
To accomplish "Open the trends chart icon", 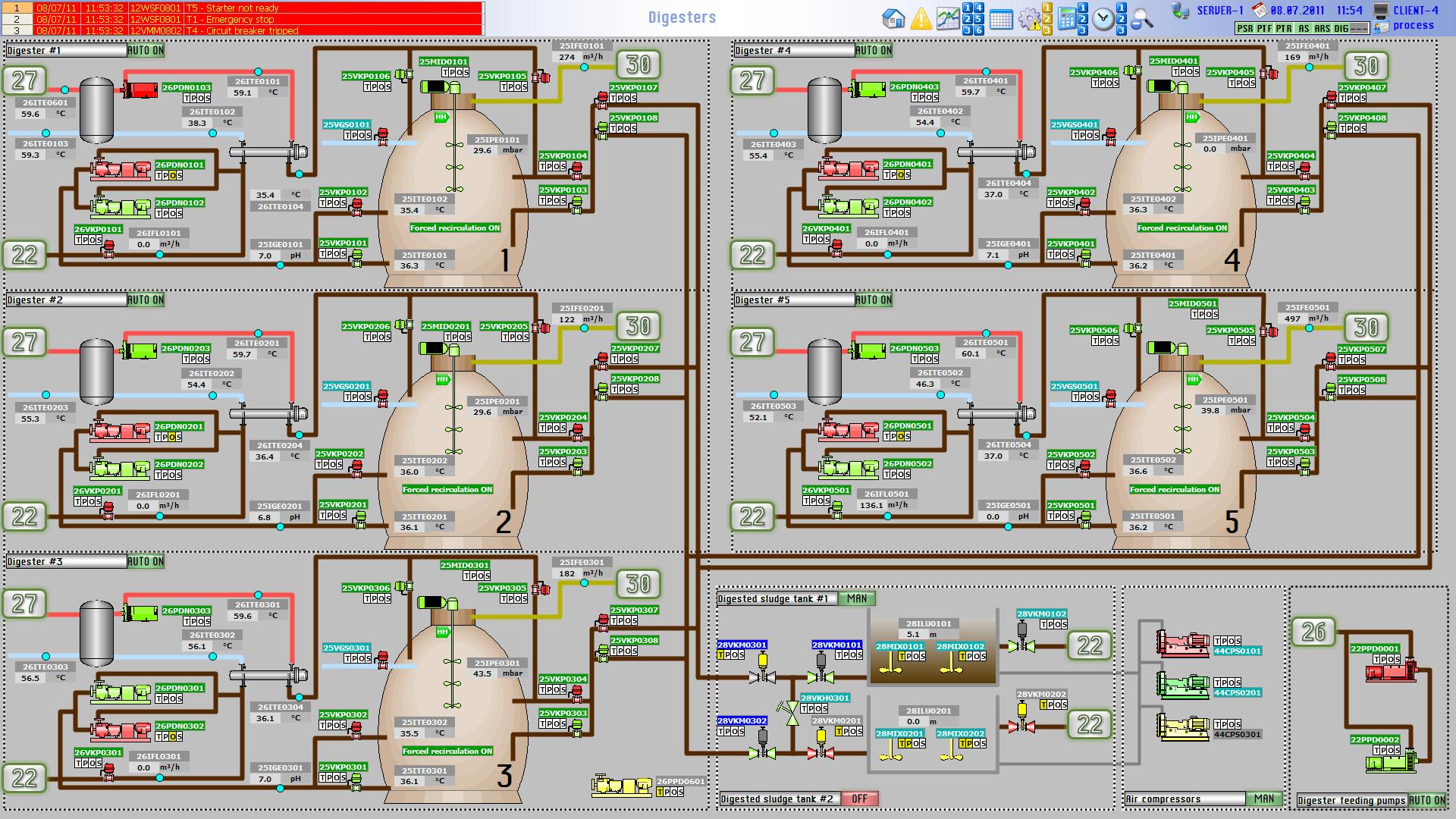I will [x=948, y=19].
